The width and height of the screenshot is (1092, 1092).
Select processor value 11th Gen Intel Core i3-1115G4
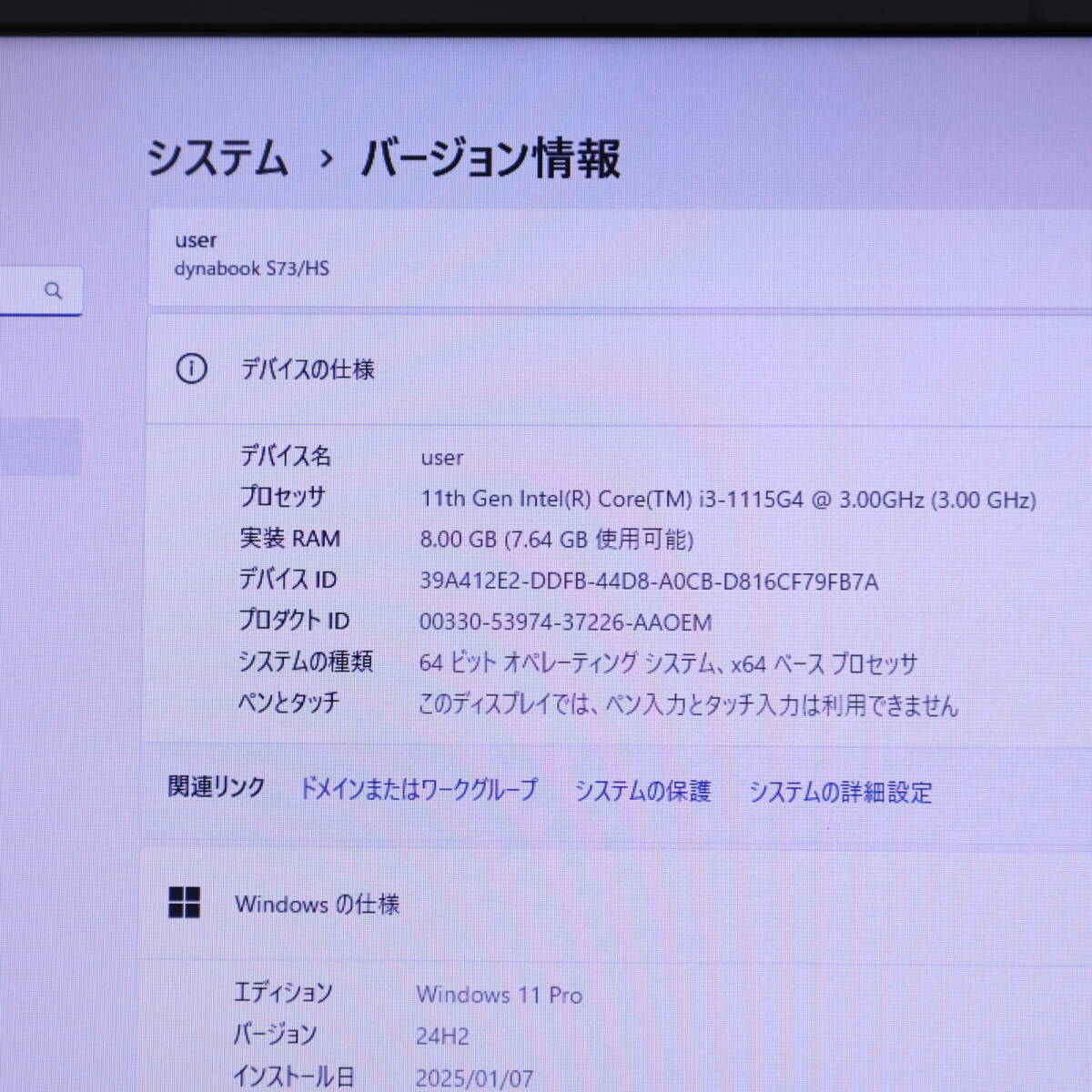pyautogui.click(x=728, y=500)
